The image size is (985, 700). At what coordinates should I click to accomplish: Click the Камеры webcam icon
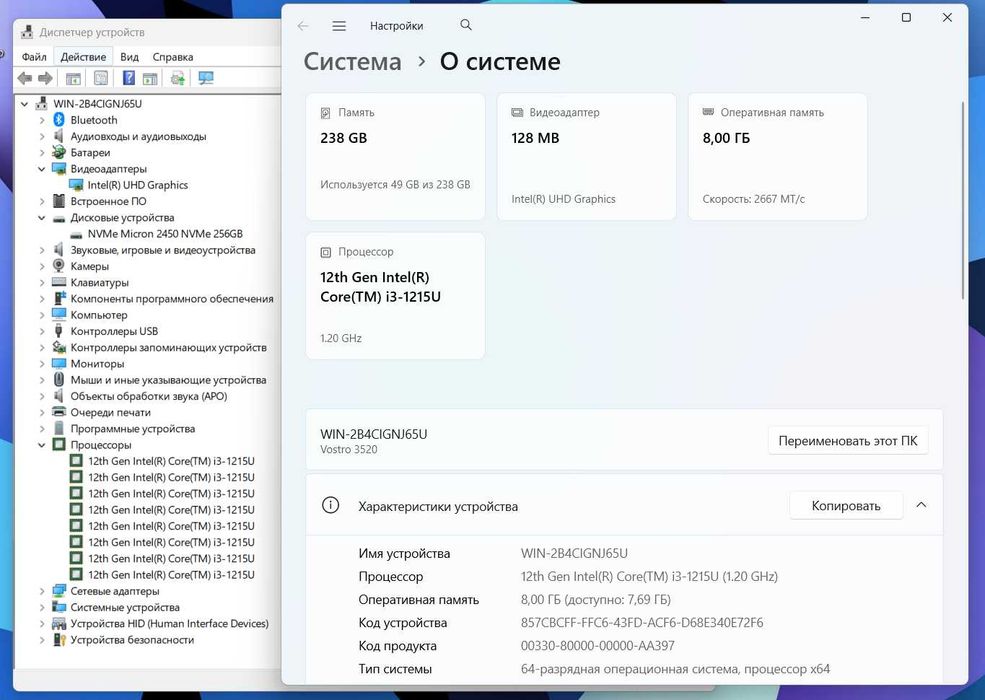point(59,266)
